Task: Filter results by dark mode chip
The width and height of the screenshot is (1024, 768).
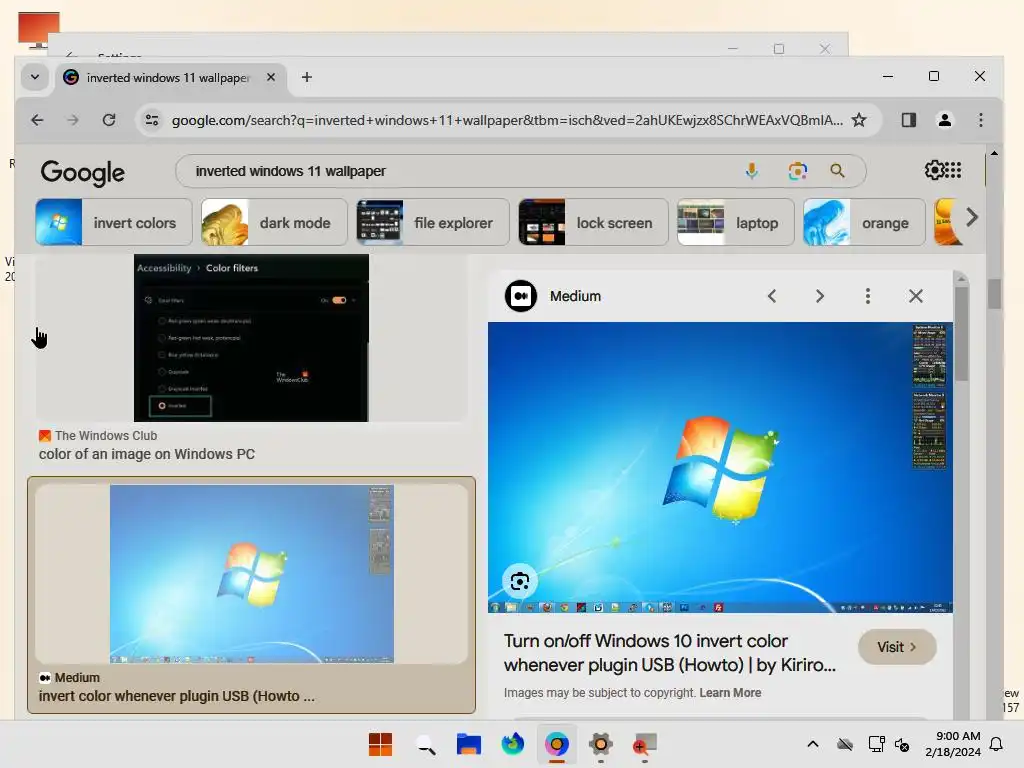Action: pyautogui.click(x=273, y=223)
